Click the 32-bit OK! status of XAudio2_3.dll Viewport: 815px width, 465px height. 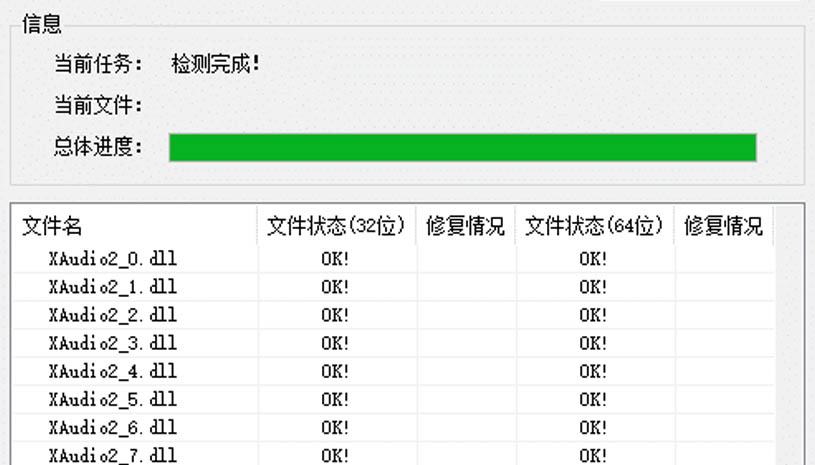(x=335, y=343)
